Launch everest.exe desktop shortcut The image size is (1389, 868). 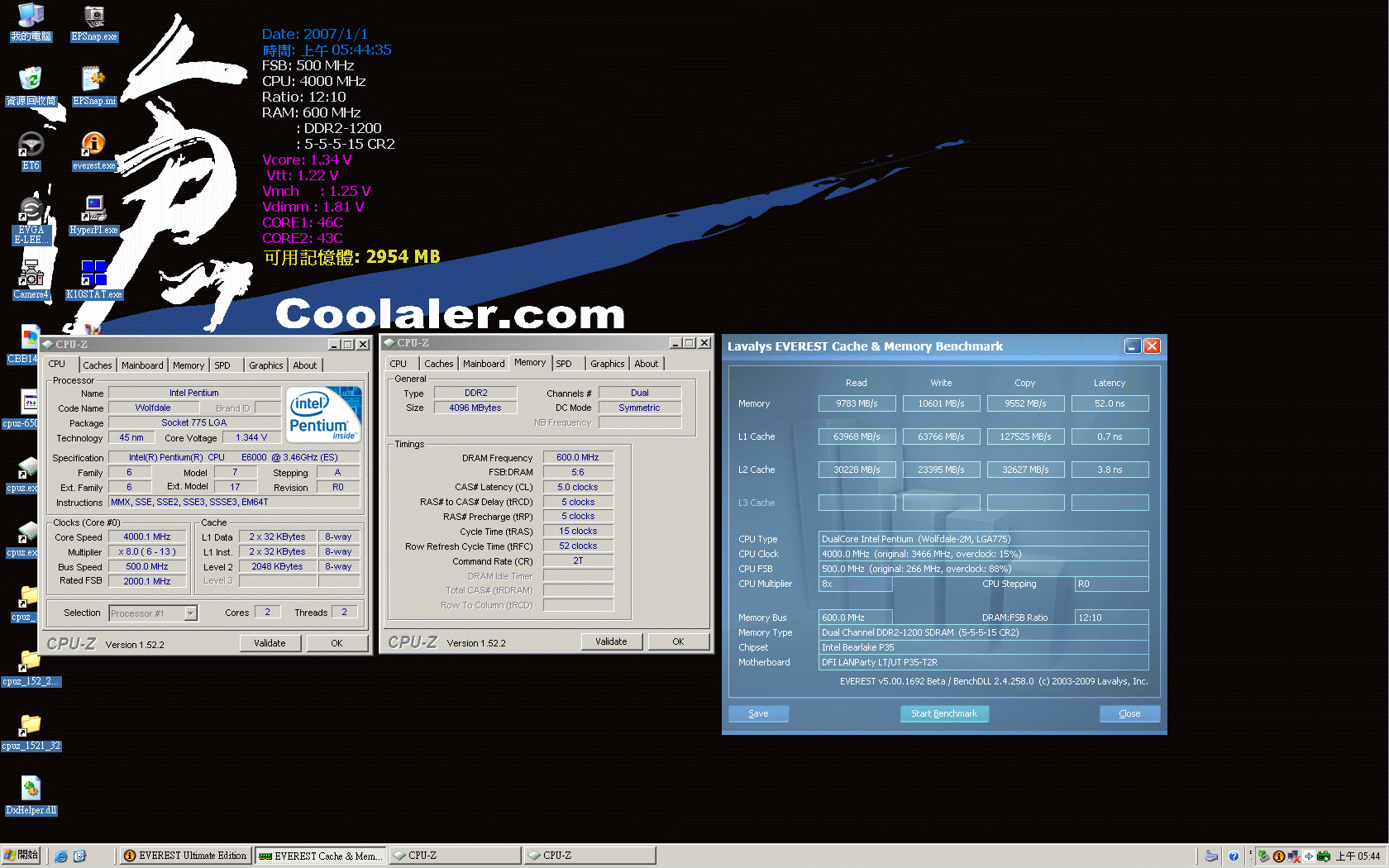(x=93, y=150)
